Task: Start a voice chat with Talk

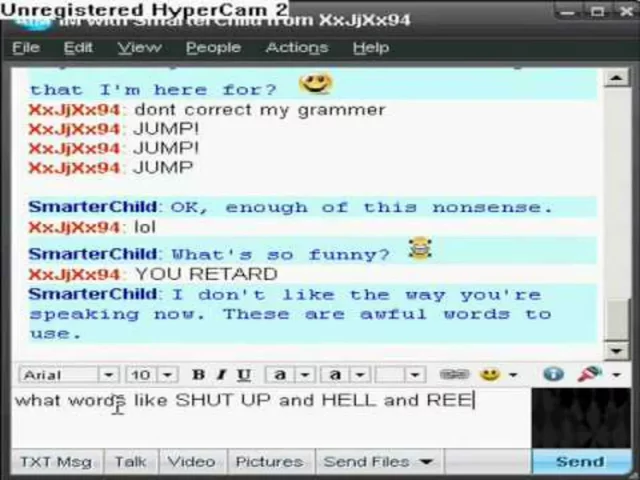Action: [x=131, y=462]
